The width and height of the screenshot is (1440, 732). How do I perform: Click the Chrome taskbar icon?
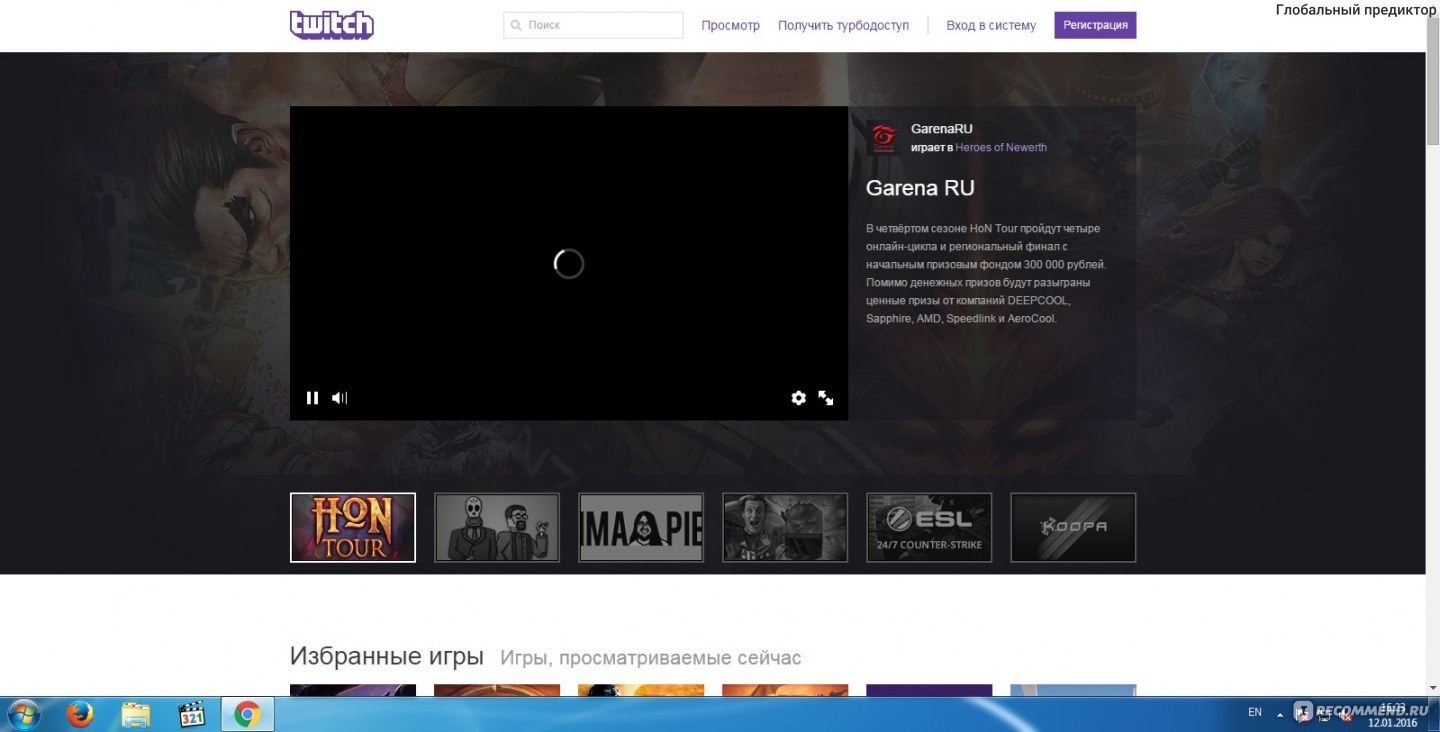pos(247,714)
